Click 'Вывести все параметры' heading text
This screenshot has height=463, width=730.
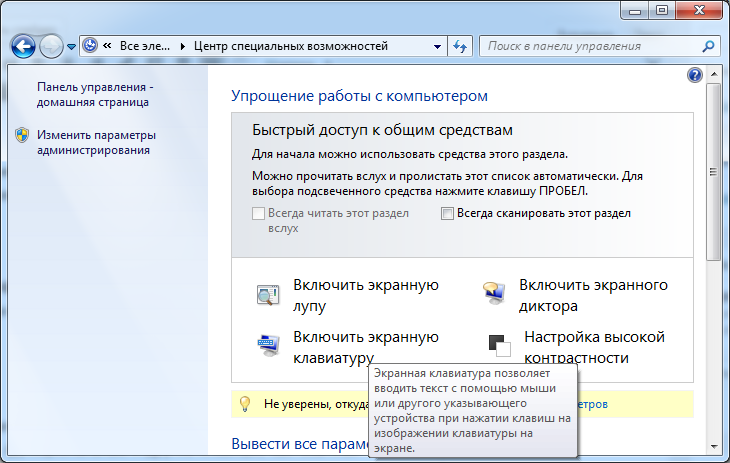click(300, 443)
